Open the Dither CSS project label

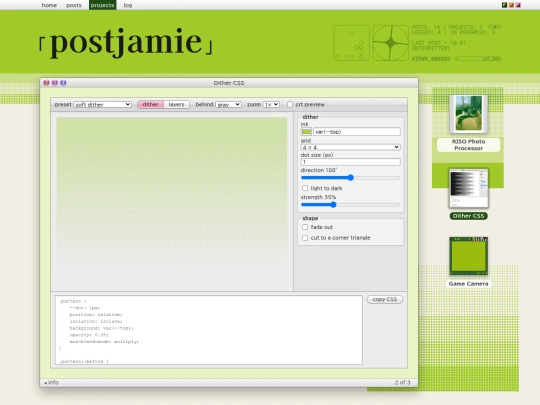pos(468,216)
